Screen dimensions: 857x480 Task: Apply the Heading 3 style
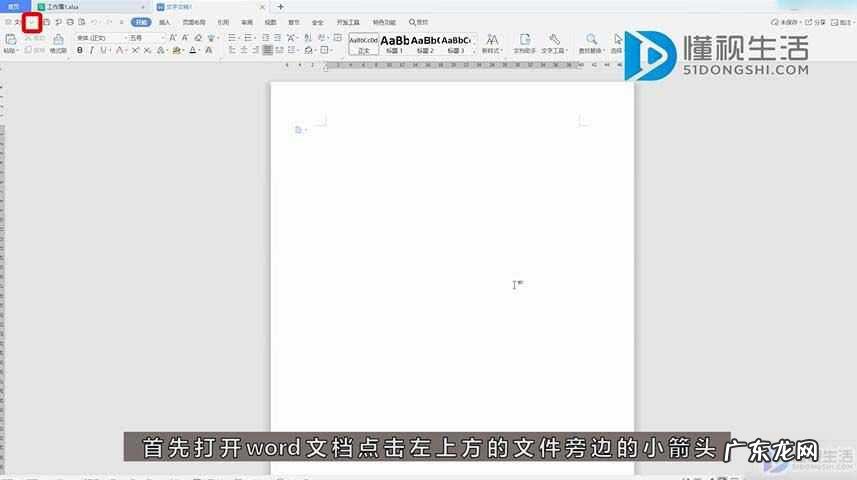pos(456,44)
